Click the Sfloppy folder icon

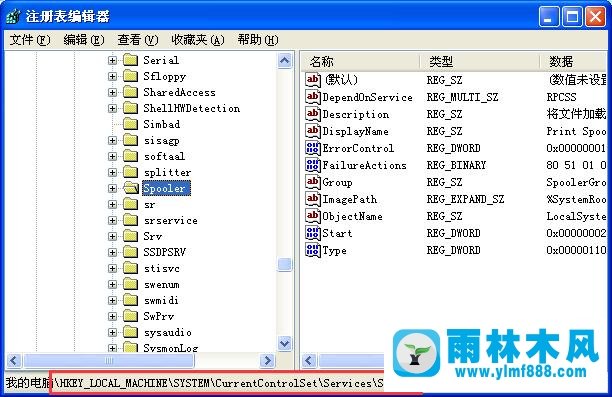(130, 76)
